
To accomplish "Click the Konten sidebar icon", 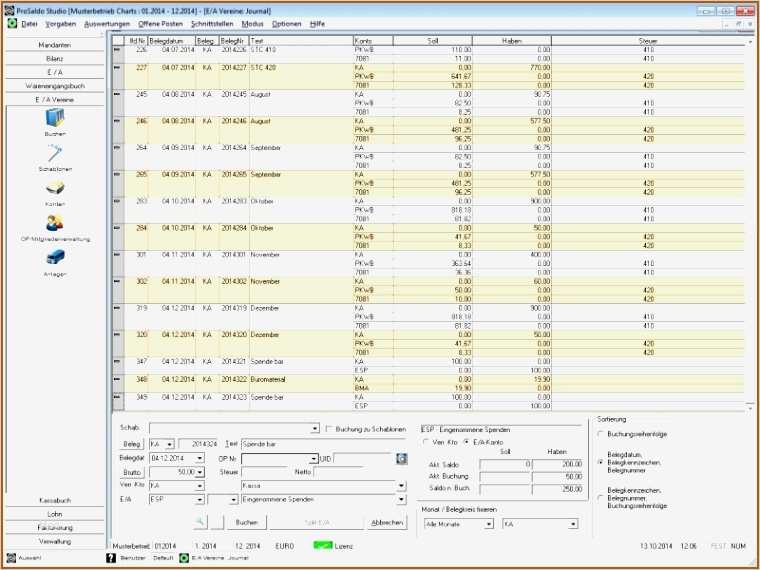I will click(55, 188).
